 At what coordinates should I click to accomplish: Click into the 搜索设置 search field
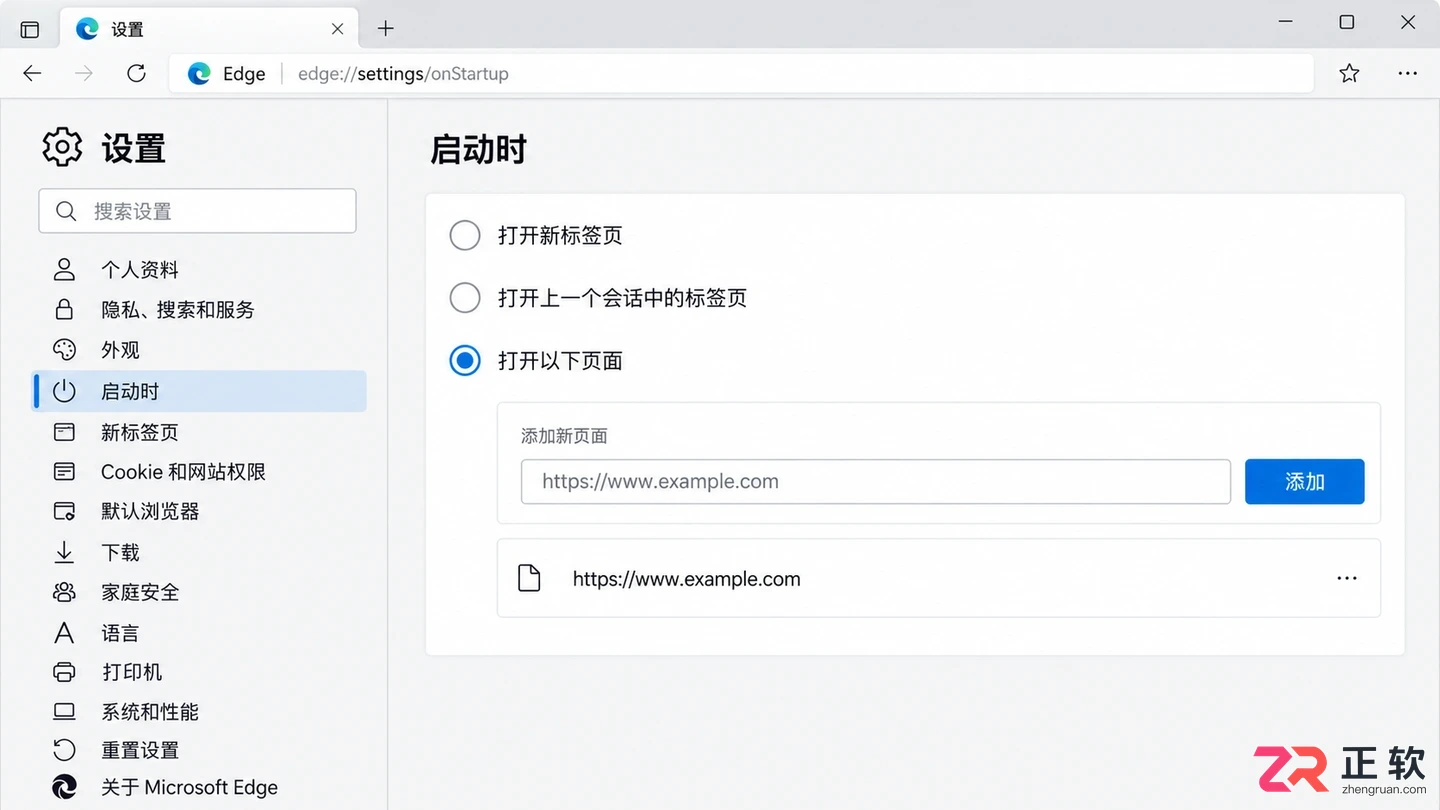point(197,211)
